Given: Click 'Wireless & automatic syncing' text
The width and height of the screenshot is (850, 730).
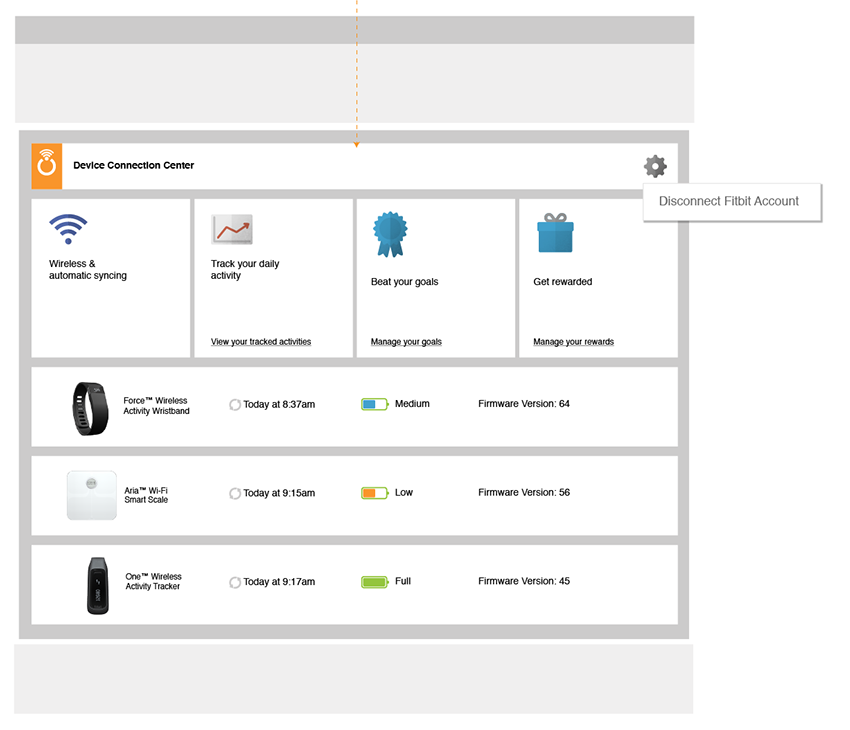Looking at the screenshot, I should (88, 269).
